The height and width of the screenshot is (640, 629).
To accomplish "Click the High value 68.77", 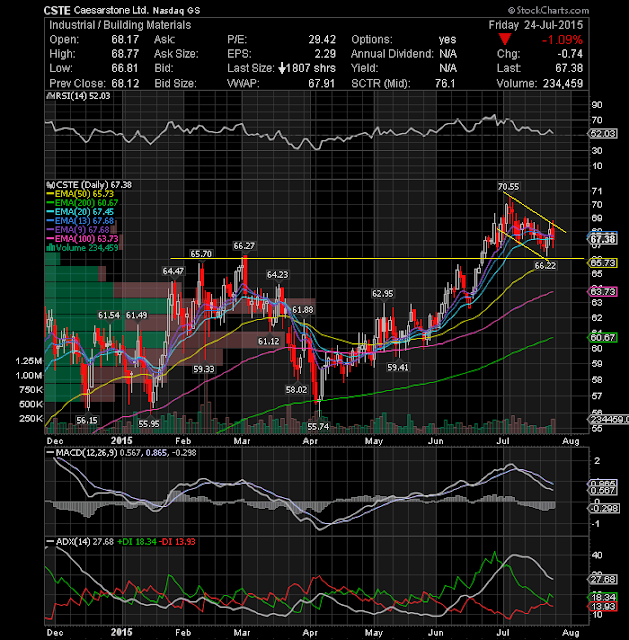I will (x=125, y=54).
